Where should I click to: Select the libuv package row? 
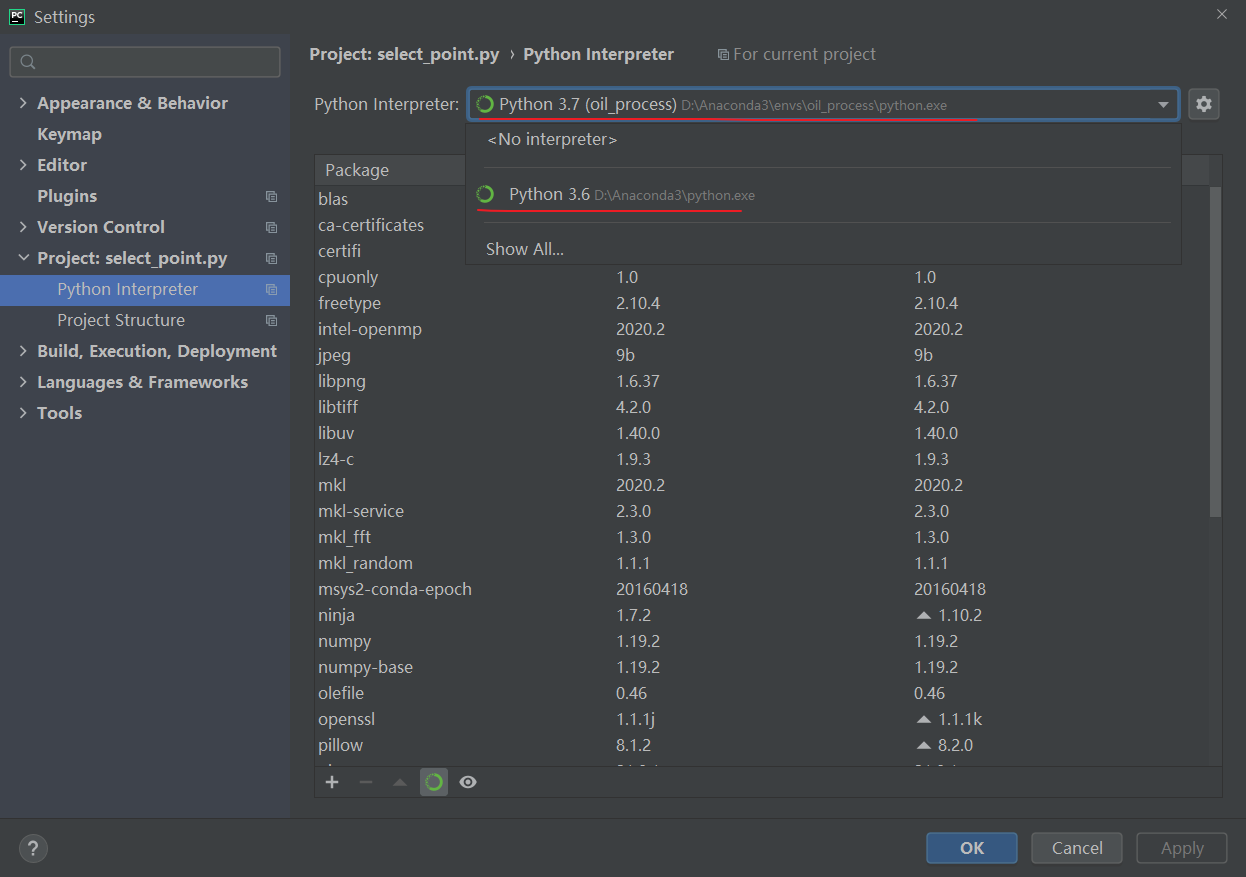[x=762, y=433]
